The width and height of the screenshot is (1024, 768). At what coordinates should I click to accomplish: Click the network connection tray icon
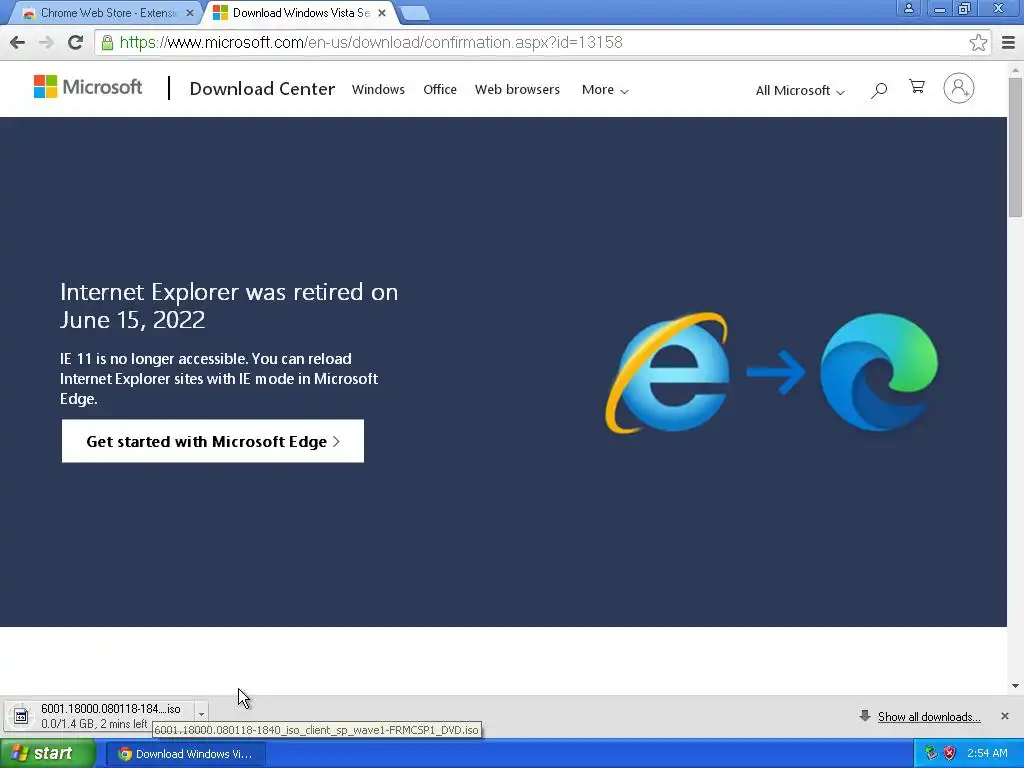(931, 753)
